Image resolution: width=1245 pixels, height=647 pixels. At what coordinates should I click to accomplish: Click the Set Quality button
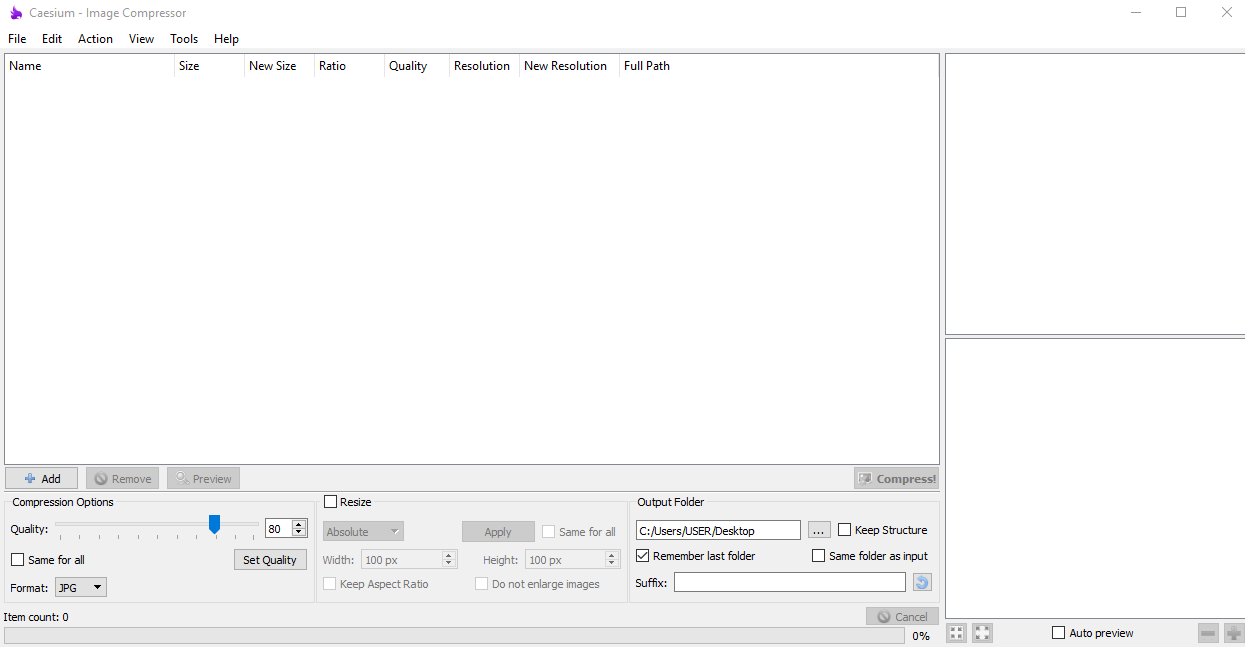tap(270, 560)
